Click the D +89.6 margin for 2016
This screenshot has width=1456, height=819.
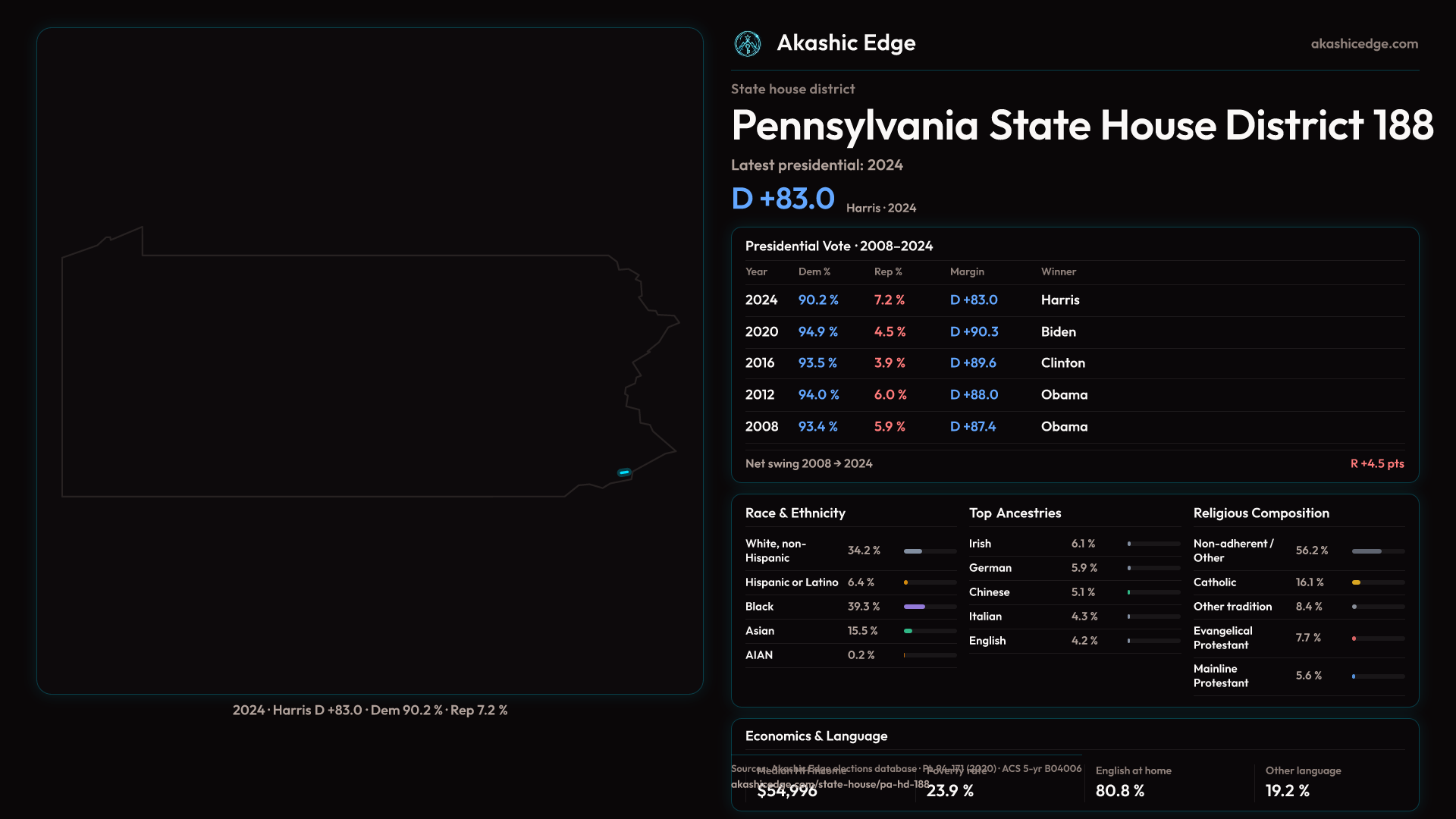pos(973,363)
